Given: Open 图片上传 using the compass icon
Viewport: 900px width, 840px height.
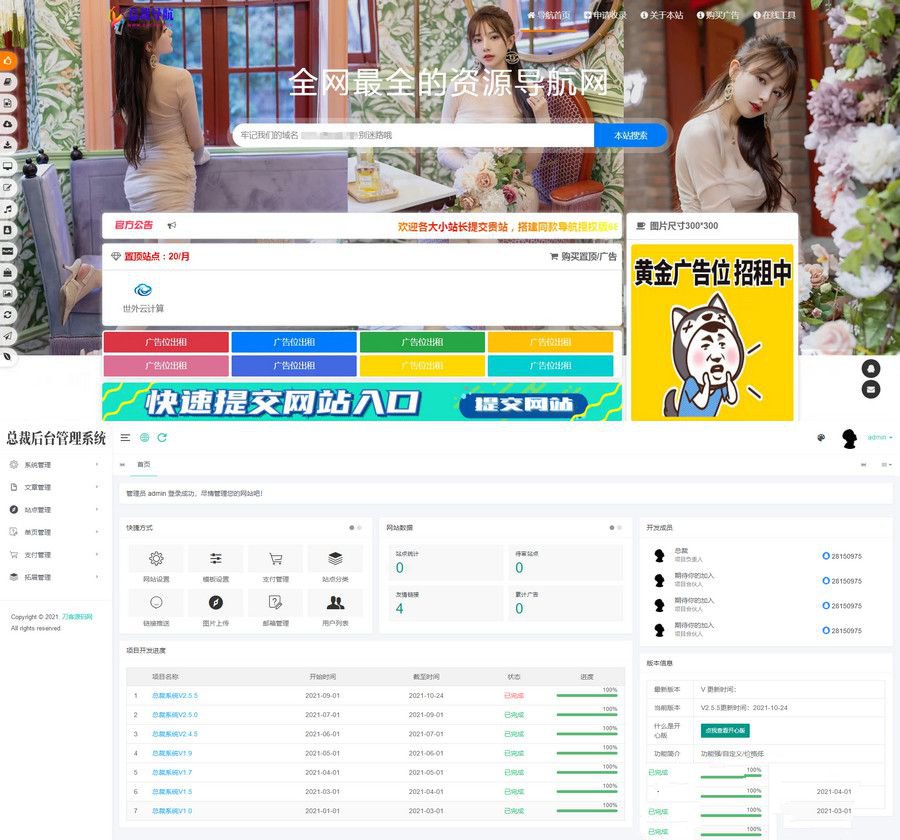Looking at the screenshot, I should (216, 603).
